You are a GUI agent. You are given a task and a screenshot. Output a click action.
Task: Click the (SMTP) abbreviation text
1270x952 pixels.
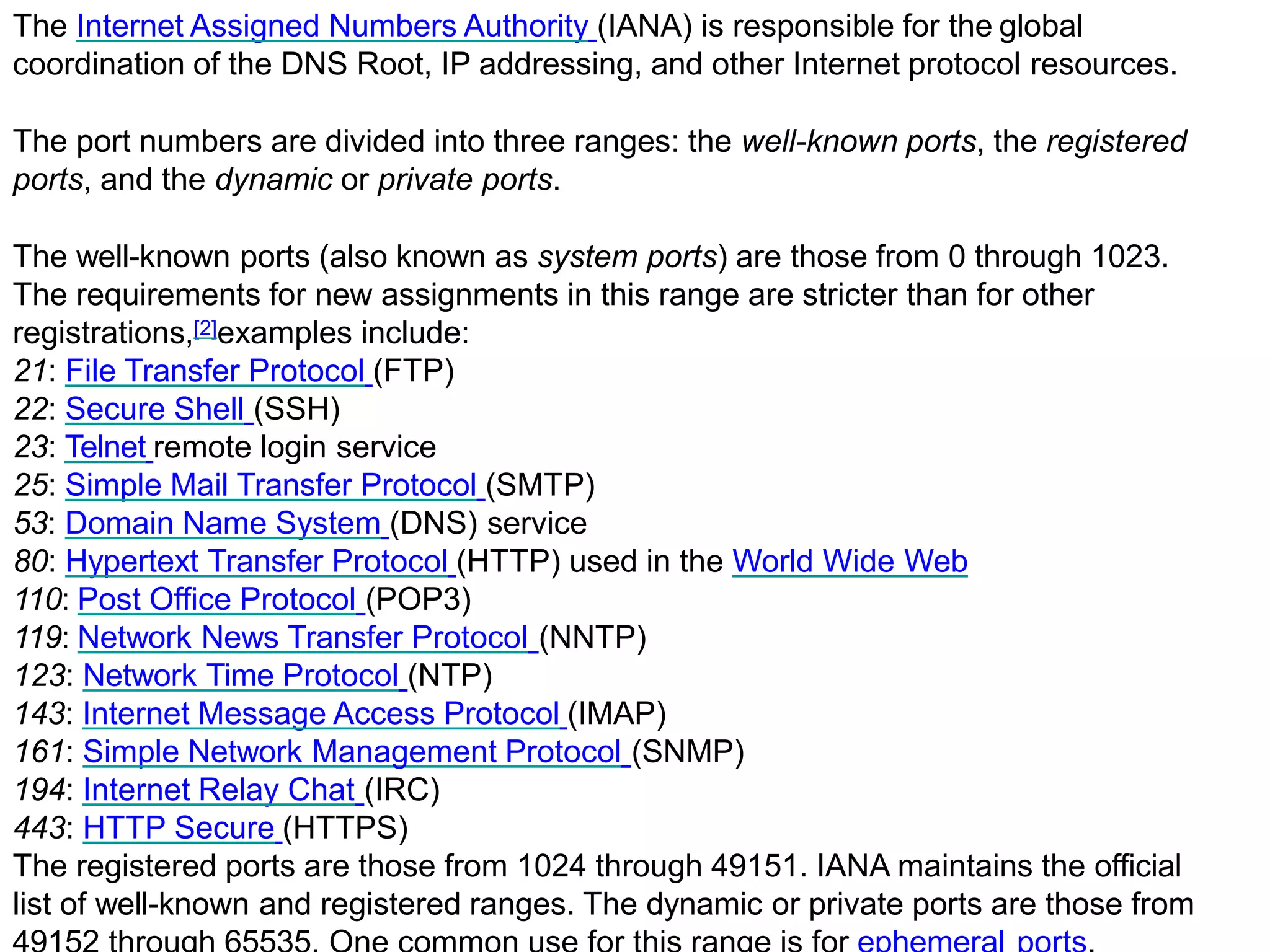coord(540,485)
